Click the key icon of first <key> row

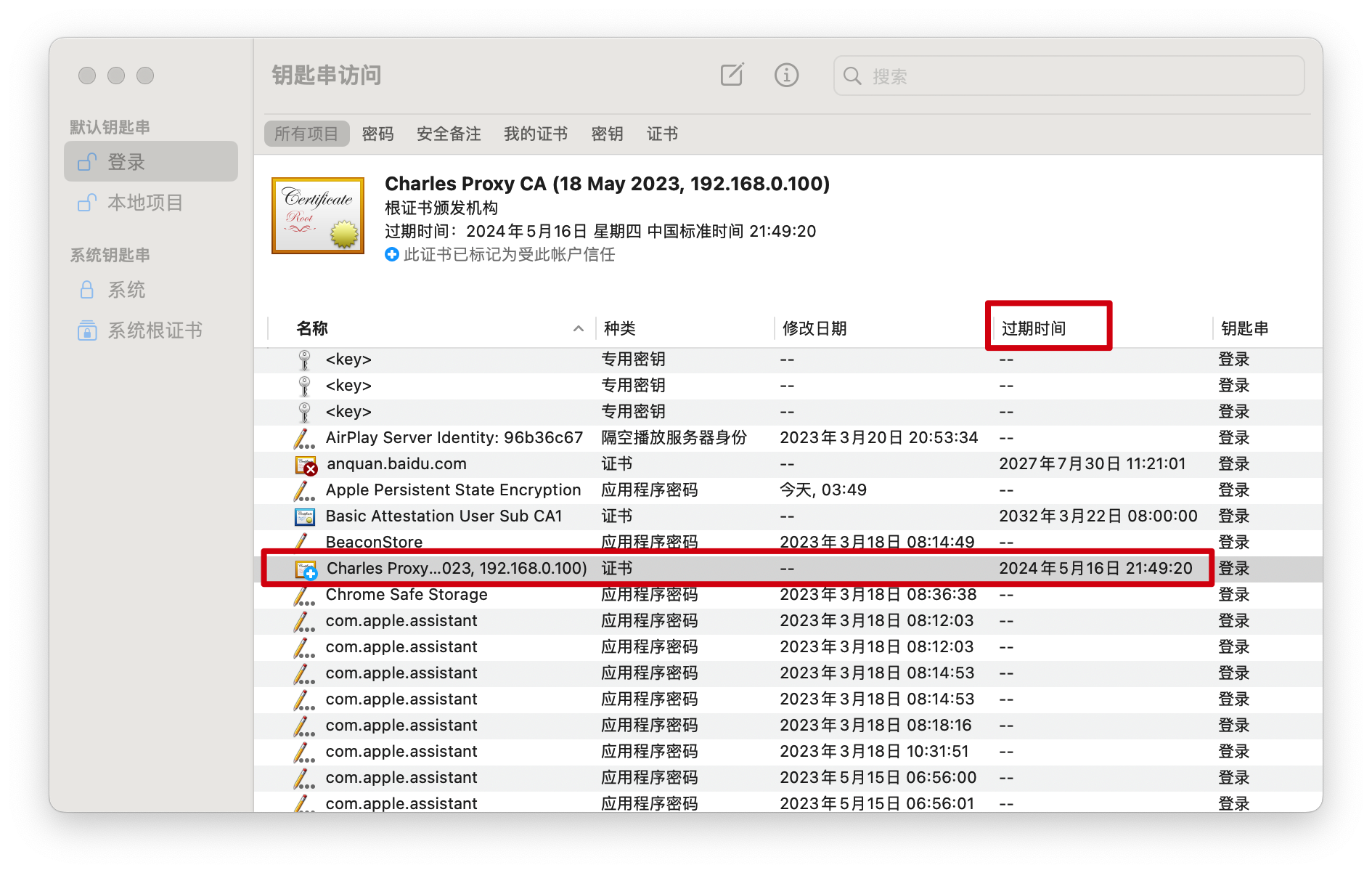(305, 360)
